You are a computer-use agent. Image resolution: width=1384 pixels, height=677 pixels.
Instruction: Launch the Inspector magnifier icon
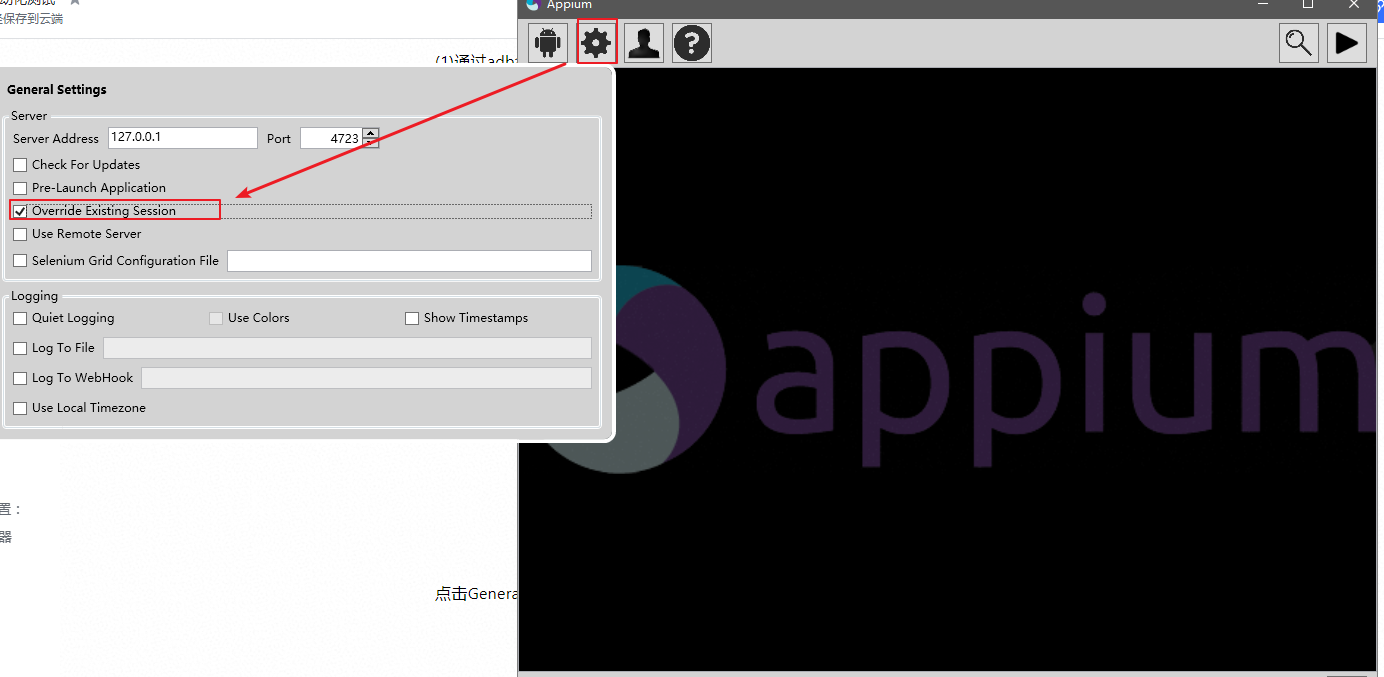pos(1299,43)
